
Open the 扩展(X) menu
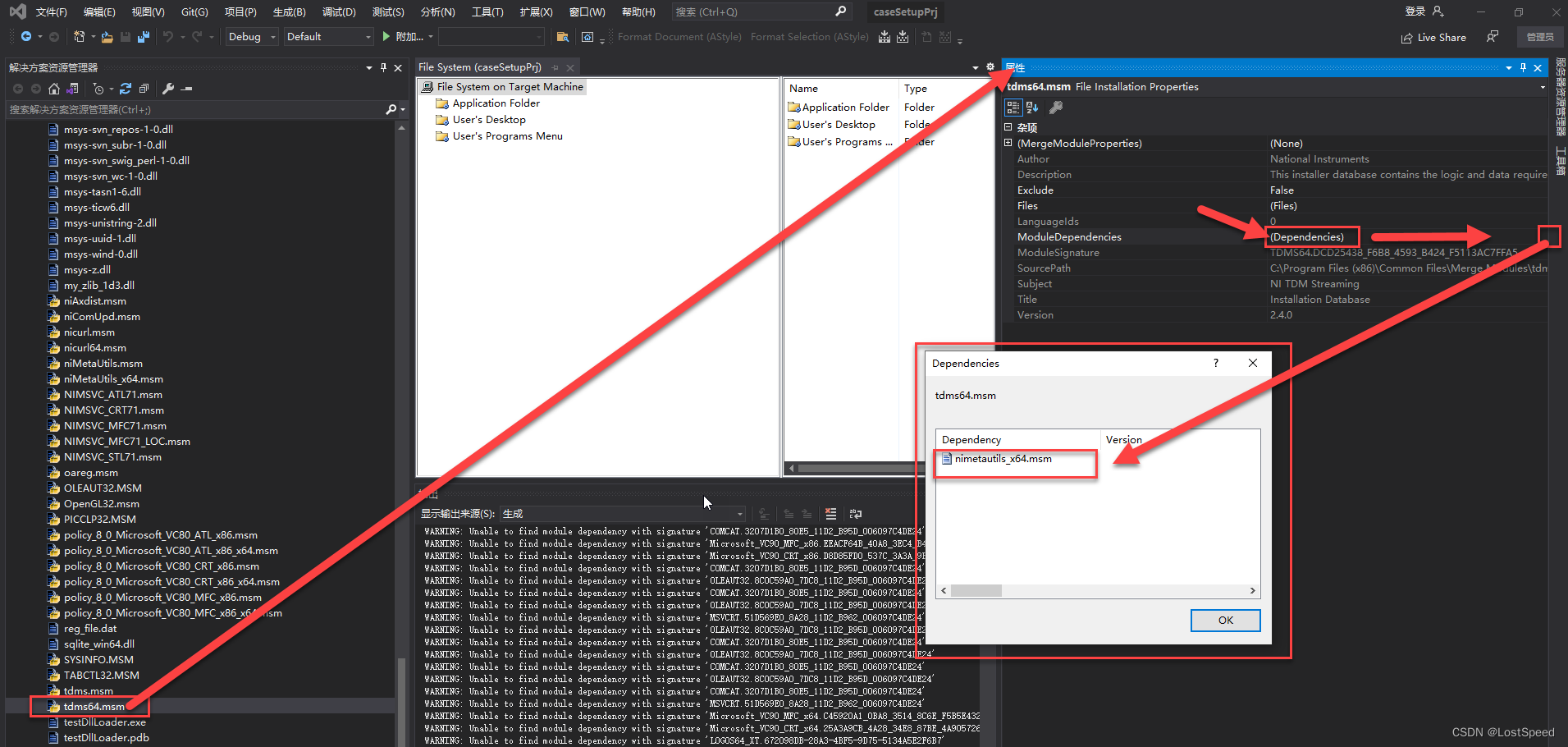[x=536, y=11]
